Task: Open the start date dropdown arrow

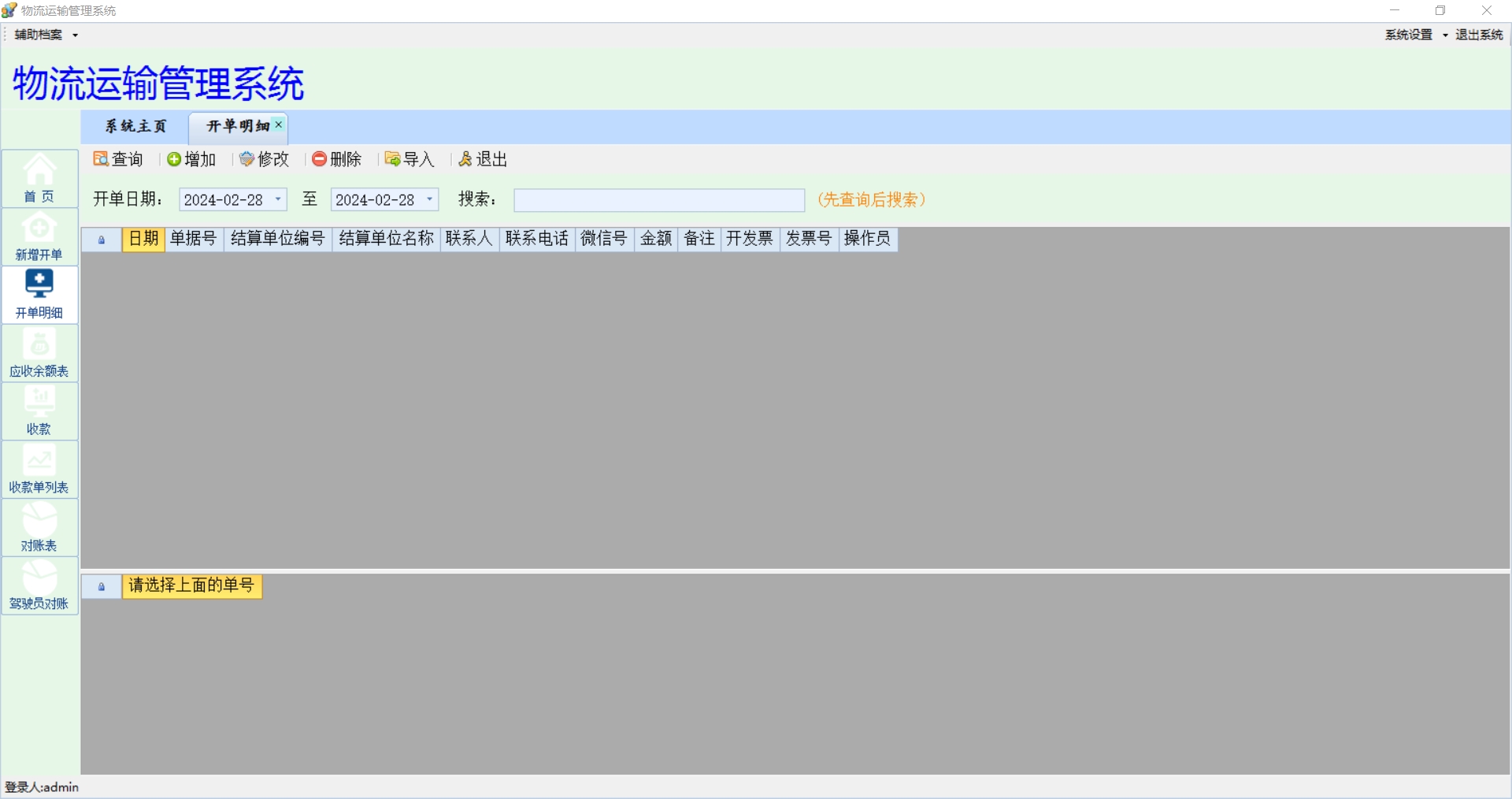Action: (x=278, y=199)
